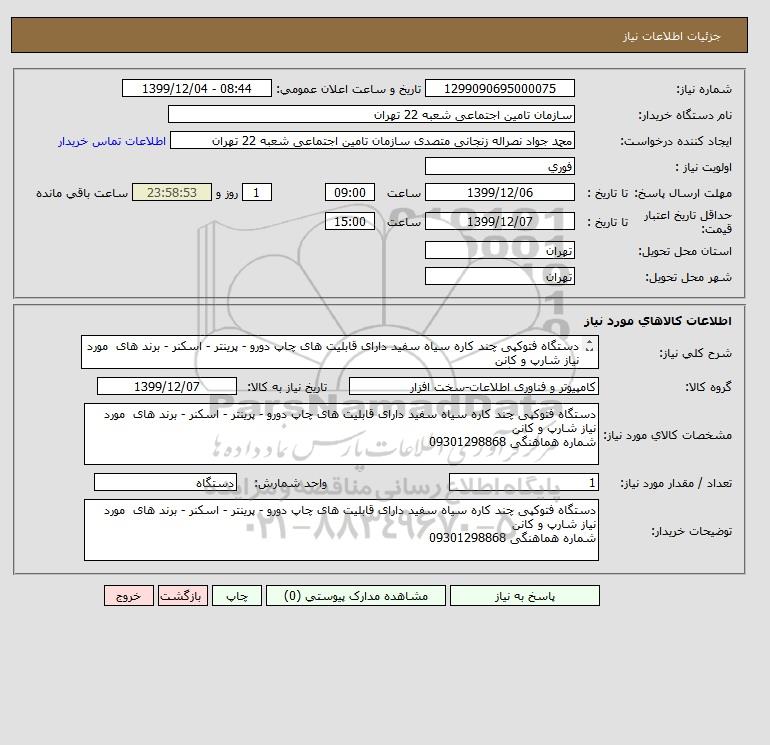Image resolution: width=770 pixels, height=745 pixels.
Task: Click the 'جزئیات اطلاعات نیاز' page header
Action: (671, 36)
